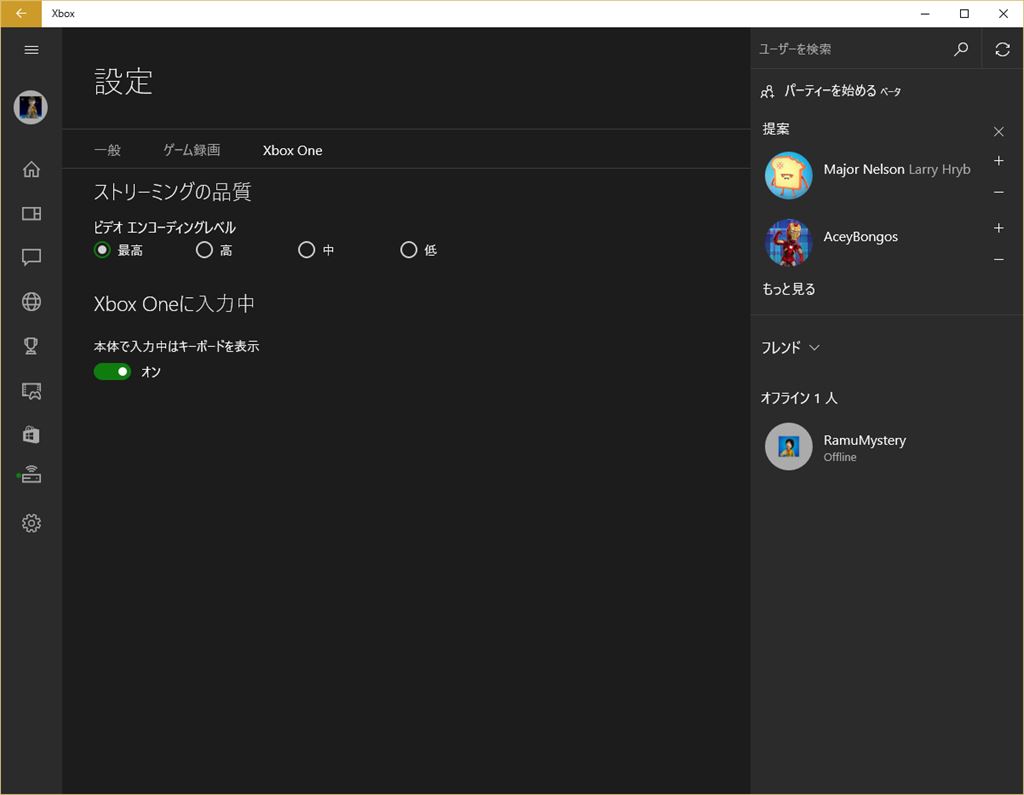Open Messages speech bubble icon
Viewport: 1024px width, 795px height.
pyautogui.click(x=31, y=257)
